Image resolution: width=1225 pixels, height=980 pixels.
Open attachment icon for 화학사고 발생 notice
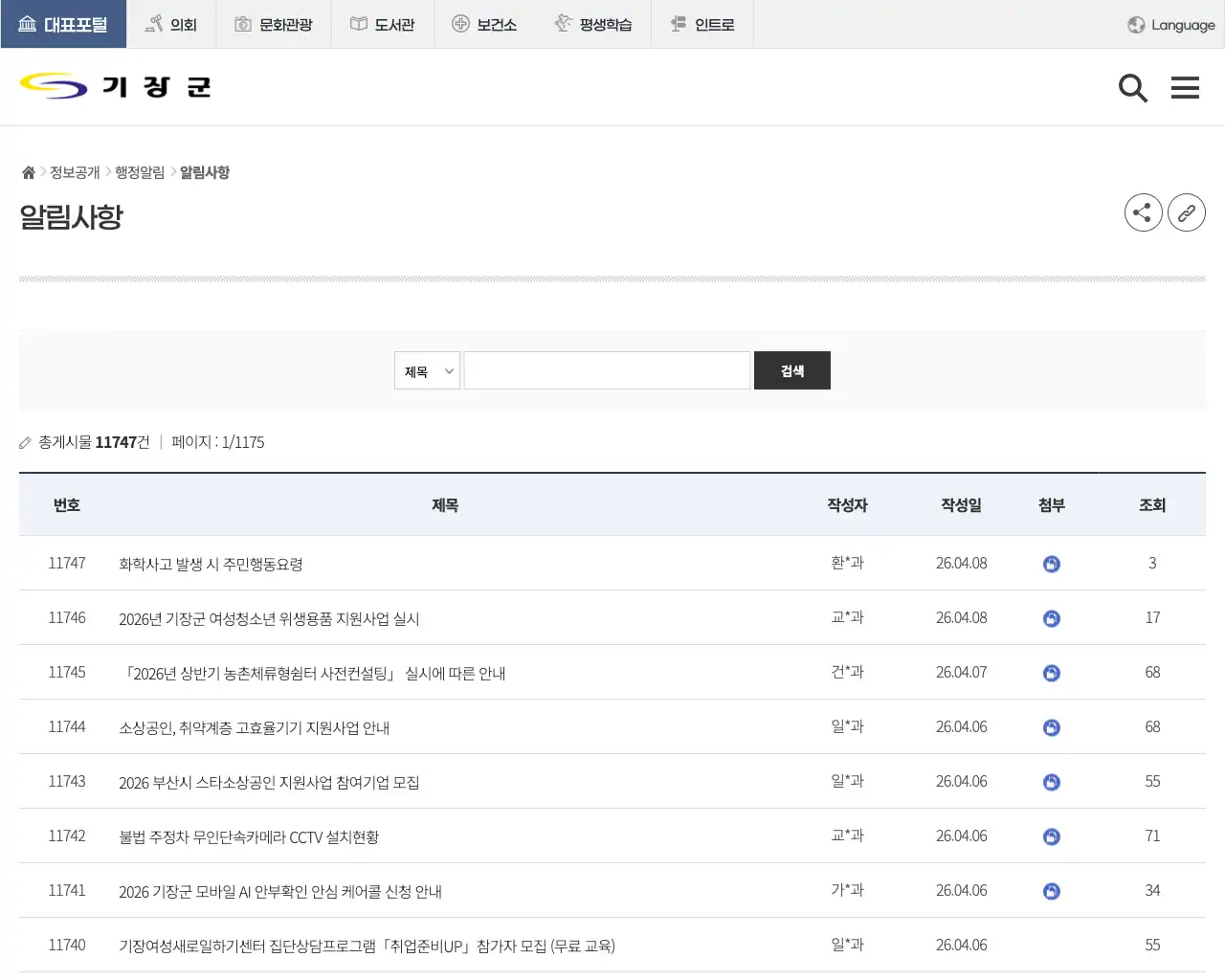[1051, 564]
